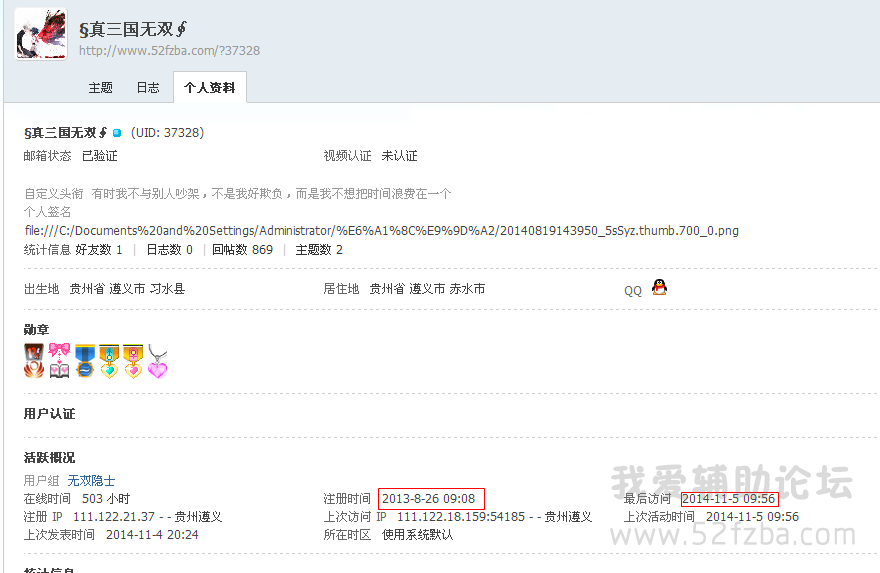Click the QQ penguin icon
This screenshot has width=880, height=573.
coord(659,287)
